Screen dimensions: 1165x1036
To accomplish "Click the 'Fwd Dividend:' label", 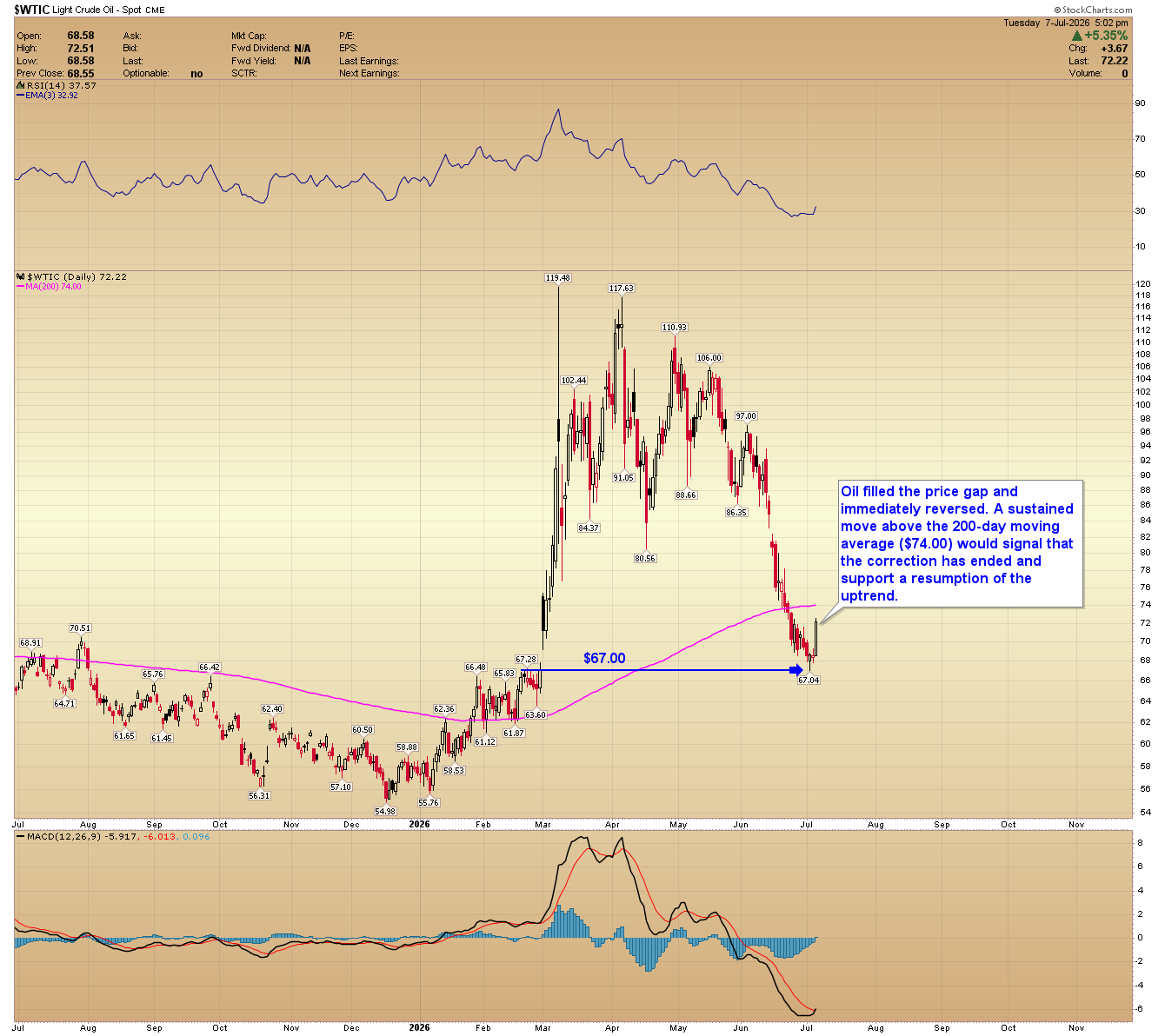I will click(261, 49).
